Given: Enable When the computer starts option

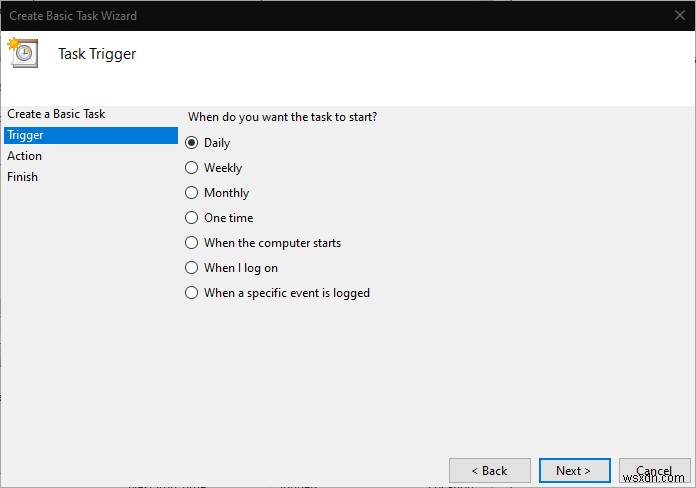Looking at the screenshot, I should coord(192,243).
